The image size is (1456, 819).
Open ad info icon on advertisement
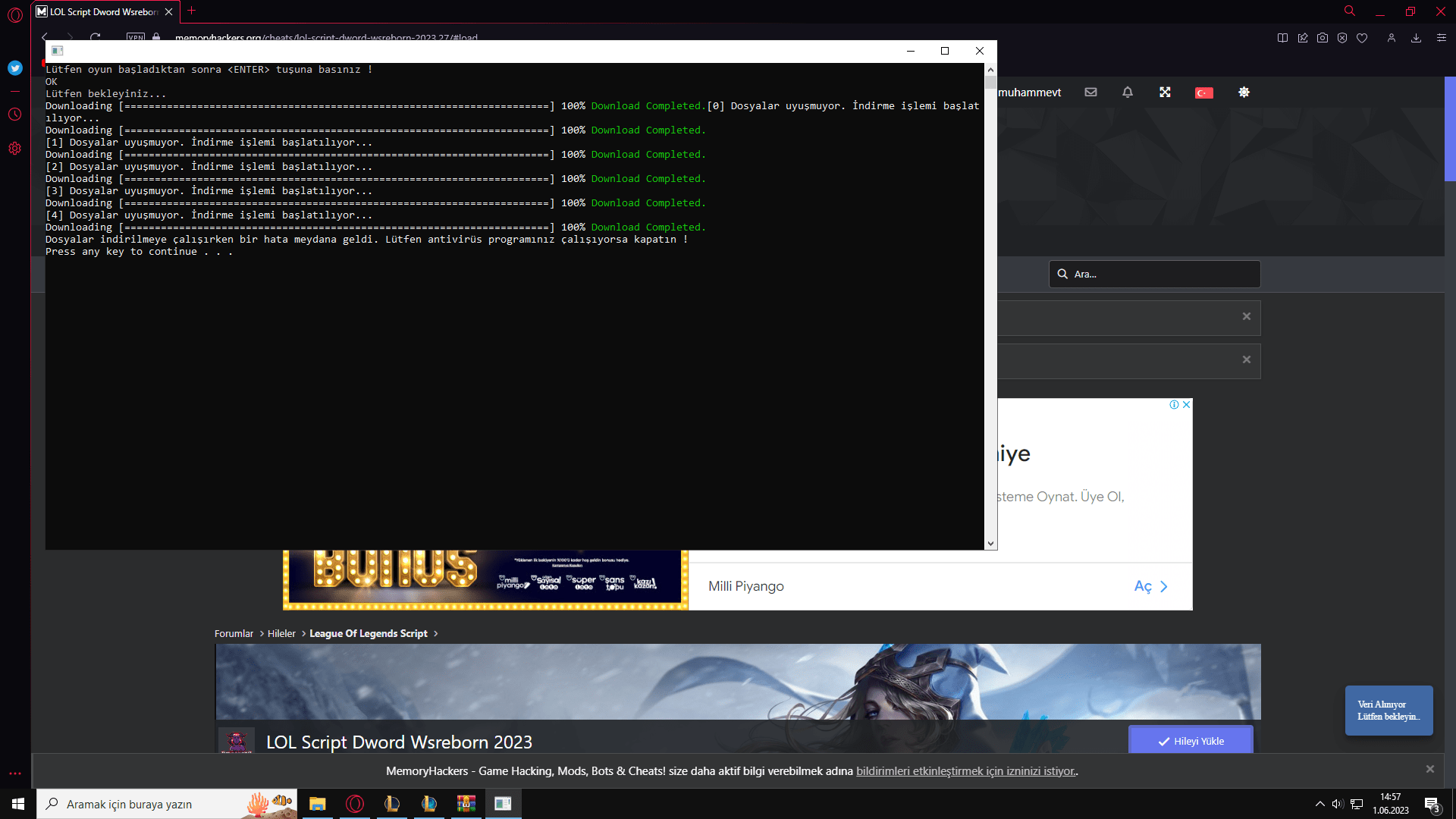[1174, 405]
